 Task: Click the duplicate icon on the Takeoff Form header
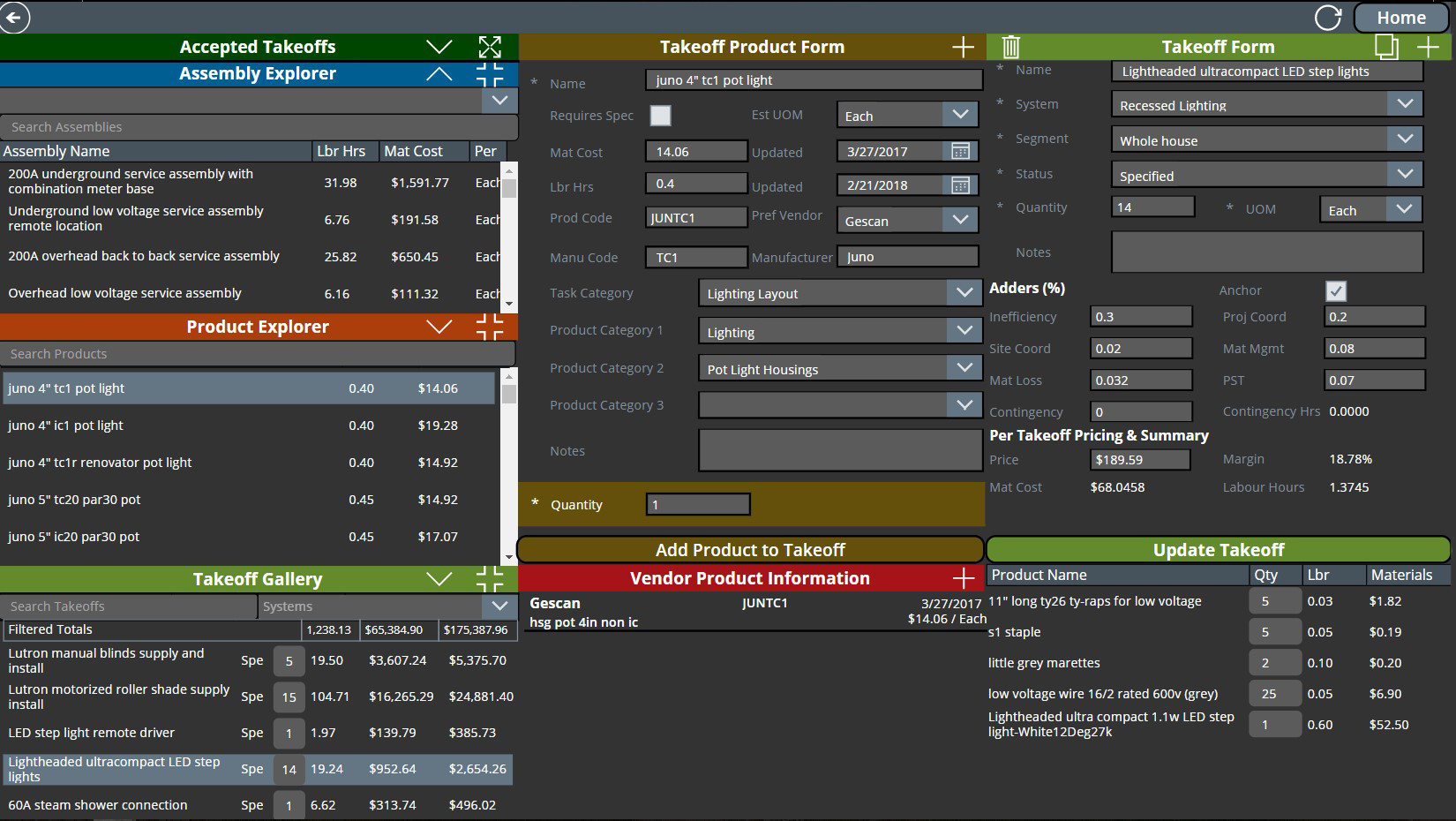tap(1386, 46)
